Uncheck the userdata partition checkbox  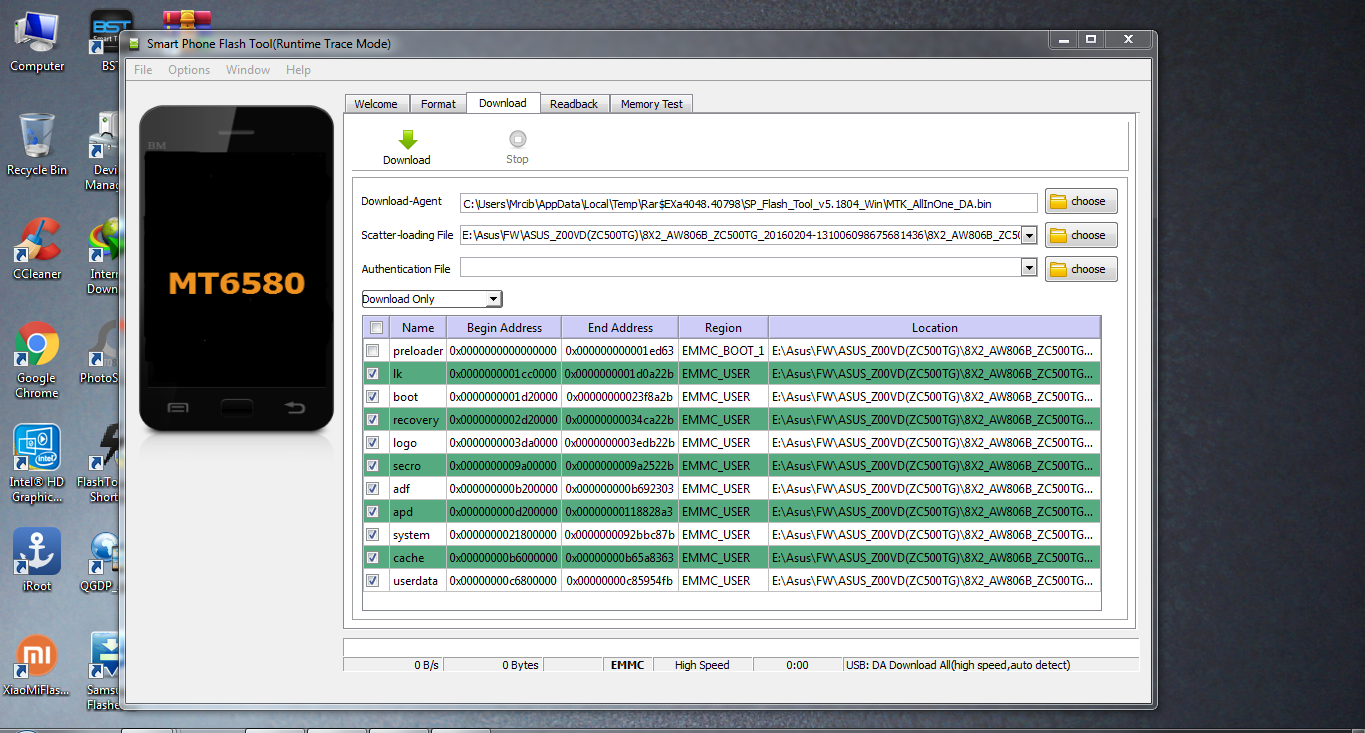pyautogui.click(x=373, y=581)
